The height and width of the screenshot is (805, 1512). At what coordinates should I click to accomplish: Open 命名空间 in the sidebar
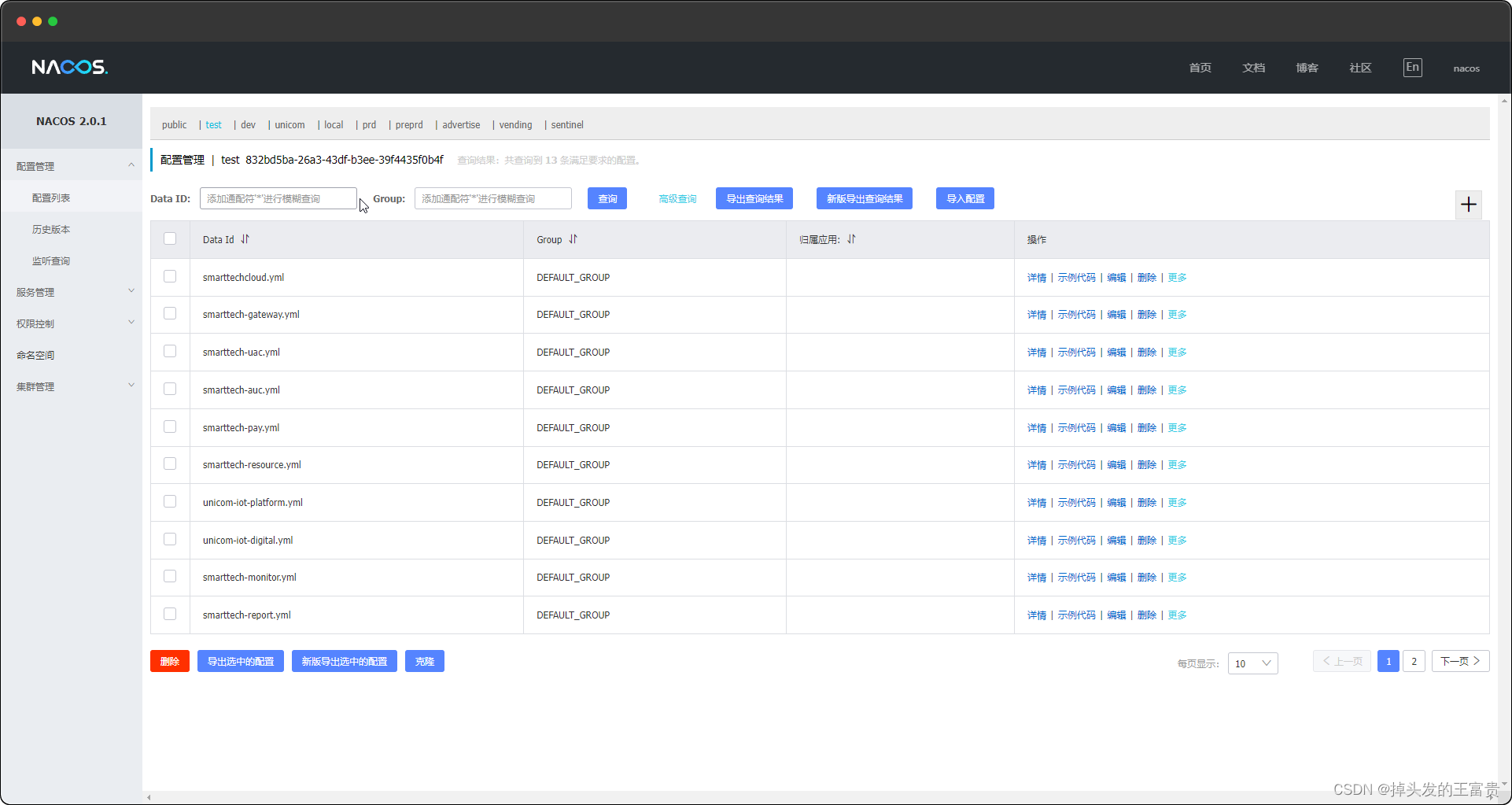coord(35,355)
